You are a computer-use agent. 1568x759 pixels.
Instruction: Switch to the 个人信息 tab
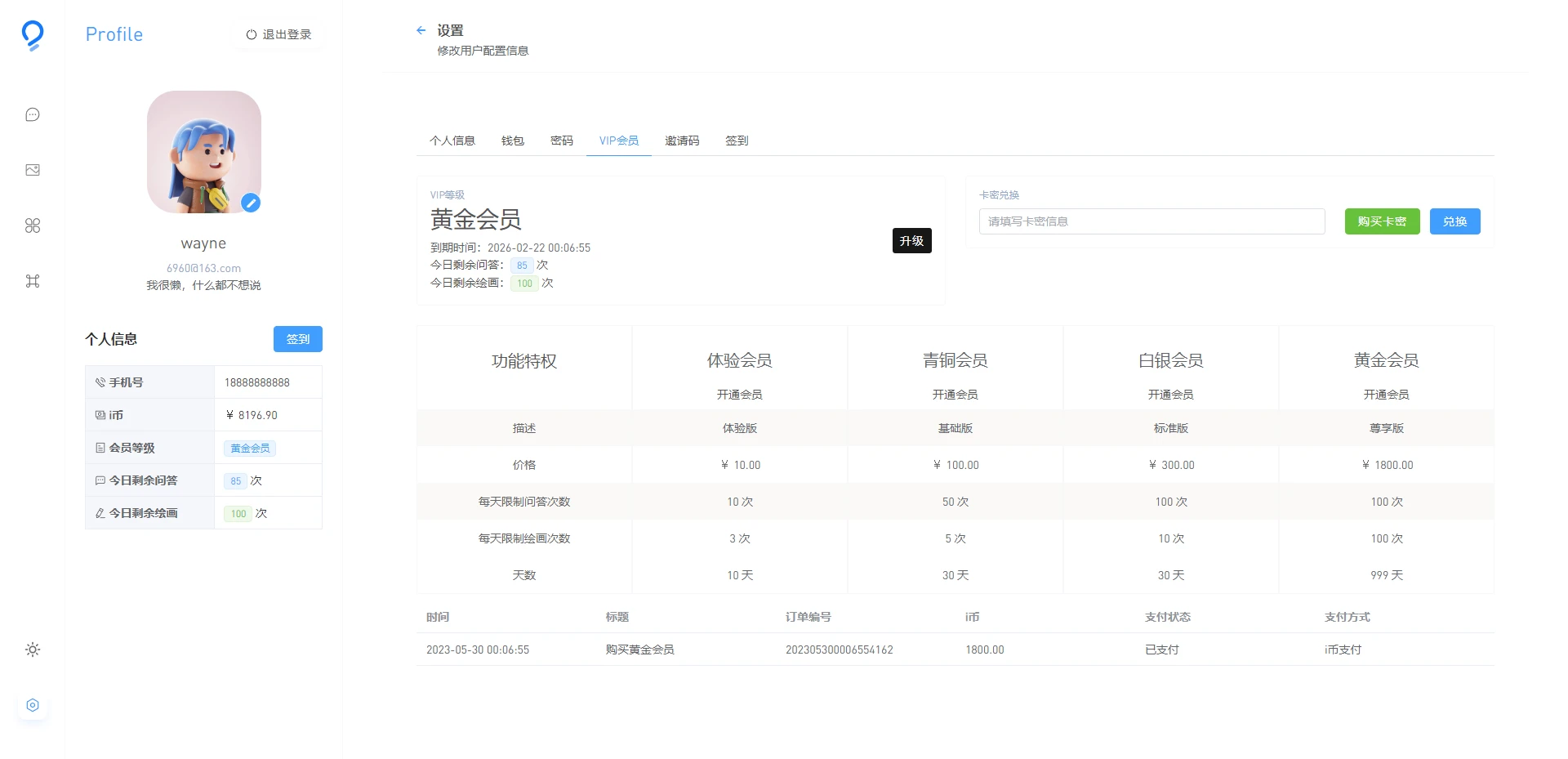[452, 141]
